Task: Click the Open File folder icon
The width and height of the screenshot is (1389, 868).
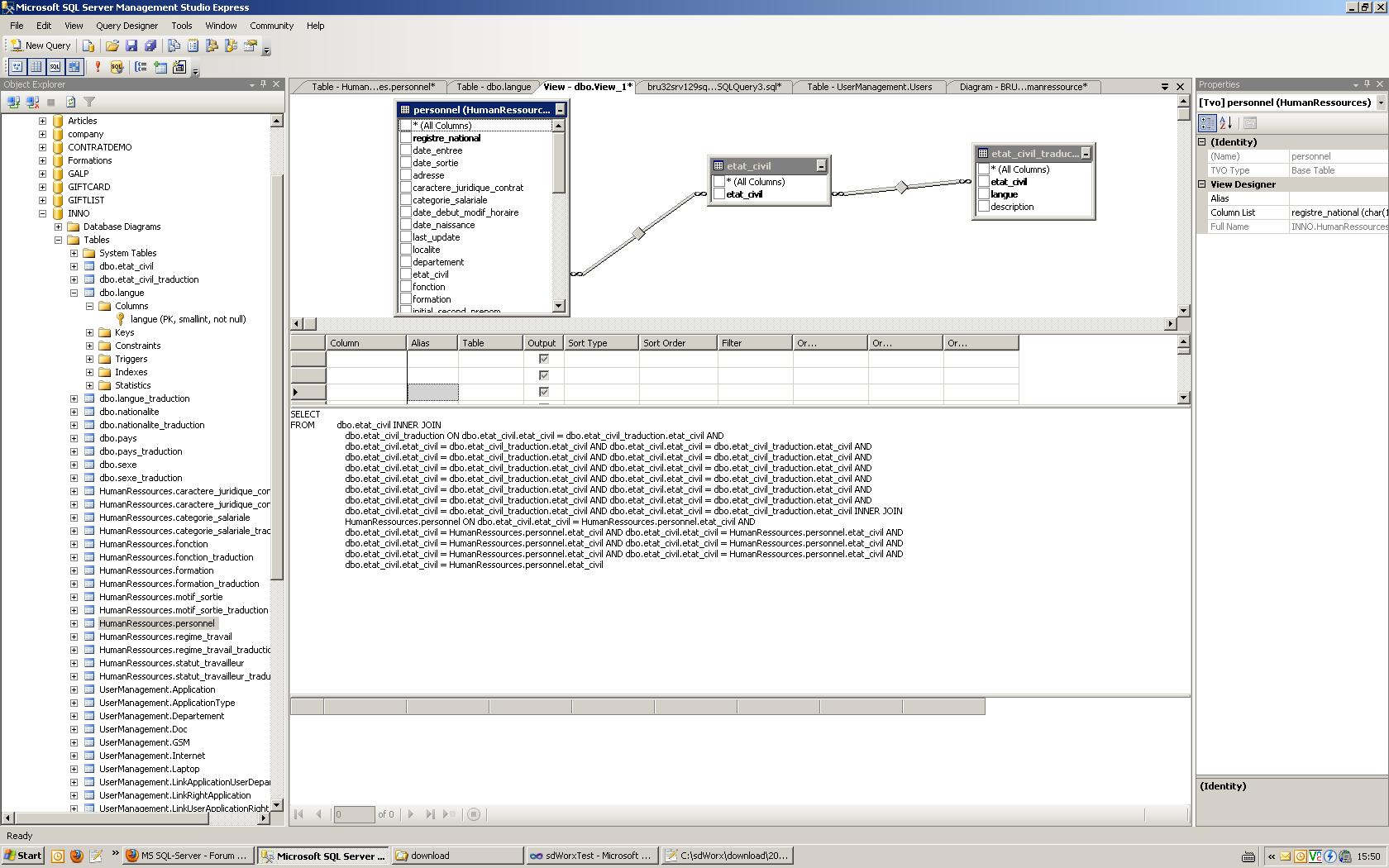Action: pos(112,46)
